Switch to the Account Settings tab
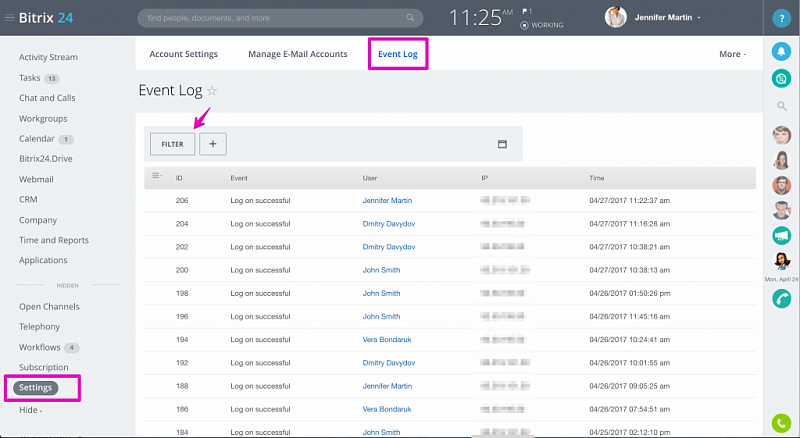Viewport: 800px width, 438px height. tap(183, 54)
